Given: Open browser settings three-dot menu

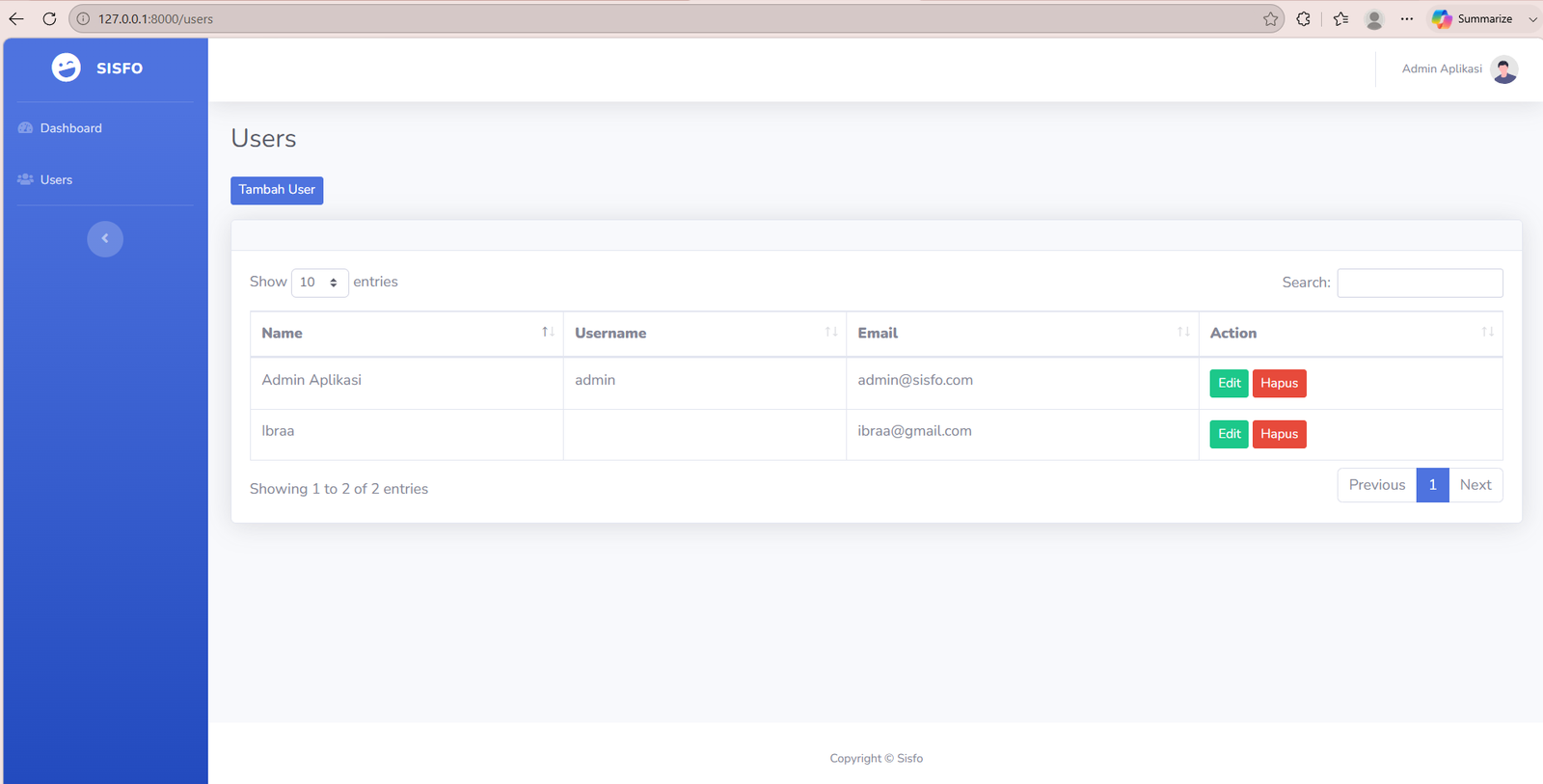Looking at the screenshot, I should 1407,18.
